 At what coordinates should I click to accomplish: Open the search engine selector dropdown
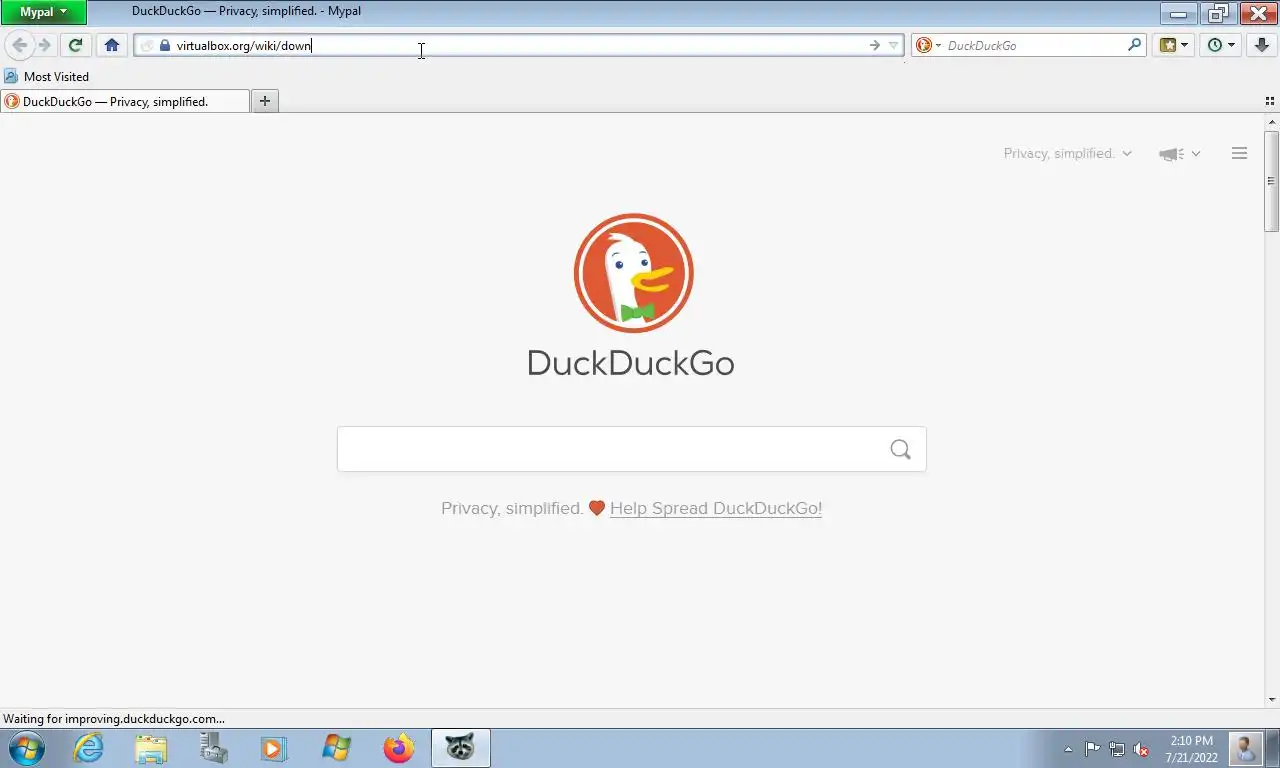click(929, 45)
